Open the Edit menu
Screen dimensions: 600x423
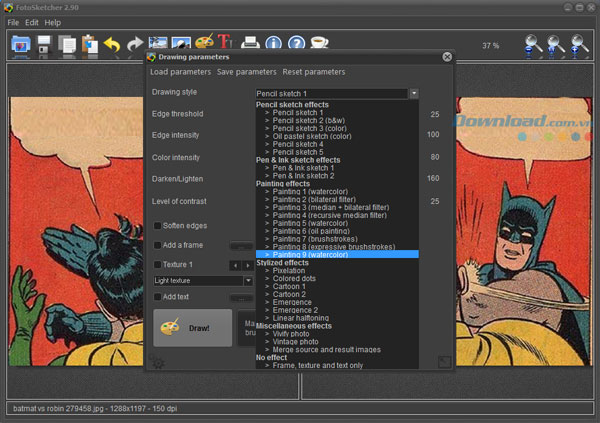click(x=32, y=23)
